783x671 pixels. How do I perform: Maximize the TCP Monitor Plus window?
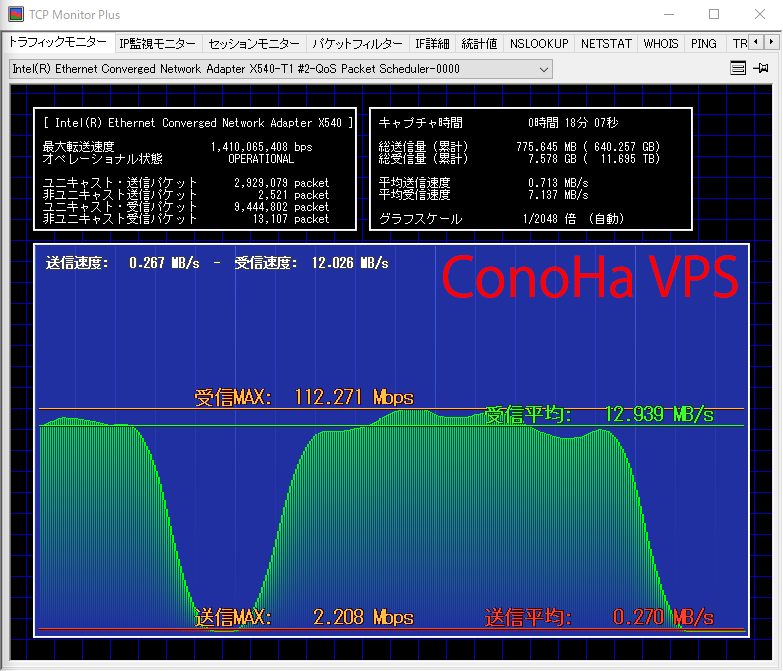click(x=714, y=15)
